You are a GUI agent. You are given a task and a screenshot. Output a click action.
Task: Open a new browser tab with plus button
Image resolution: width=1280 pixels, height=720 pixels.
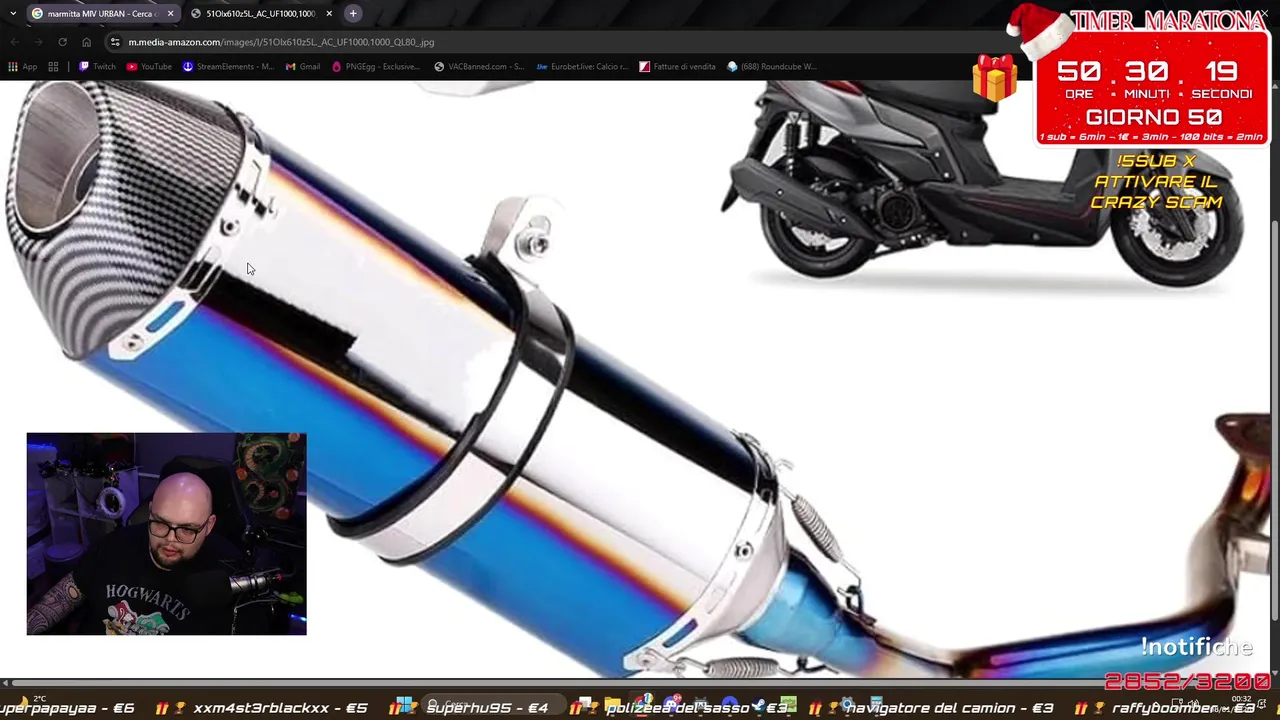click(x=353, y=14)
